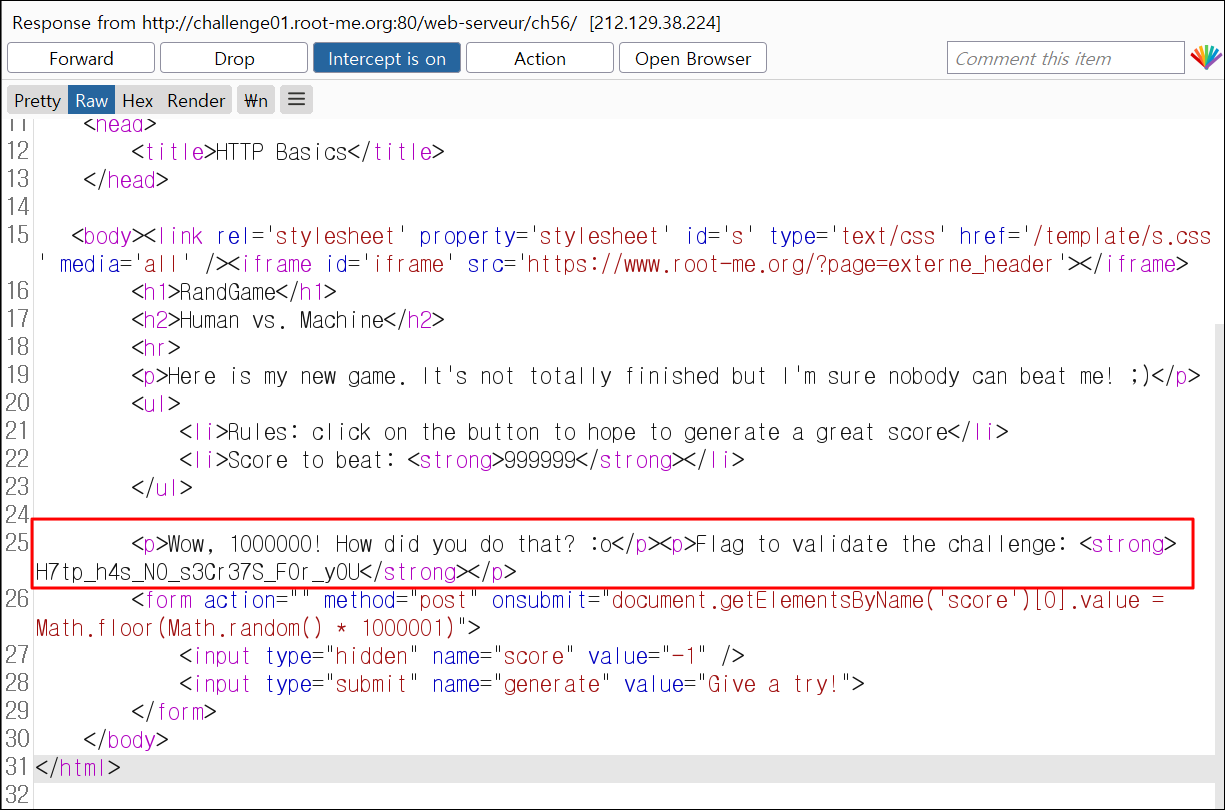Click the Forward button
This screenshot has height=810, width=1225.
click(81, 58)
